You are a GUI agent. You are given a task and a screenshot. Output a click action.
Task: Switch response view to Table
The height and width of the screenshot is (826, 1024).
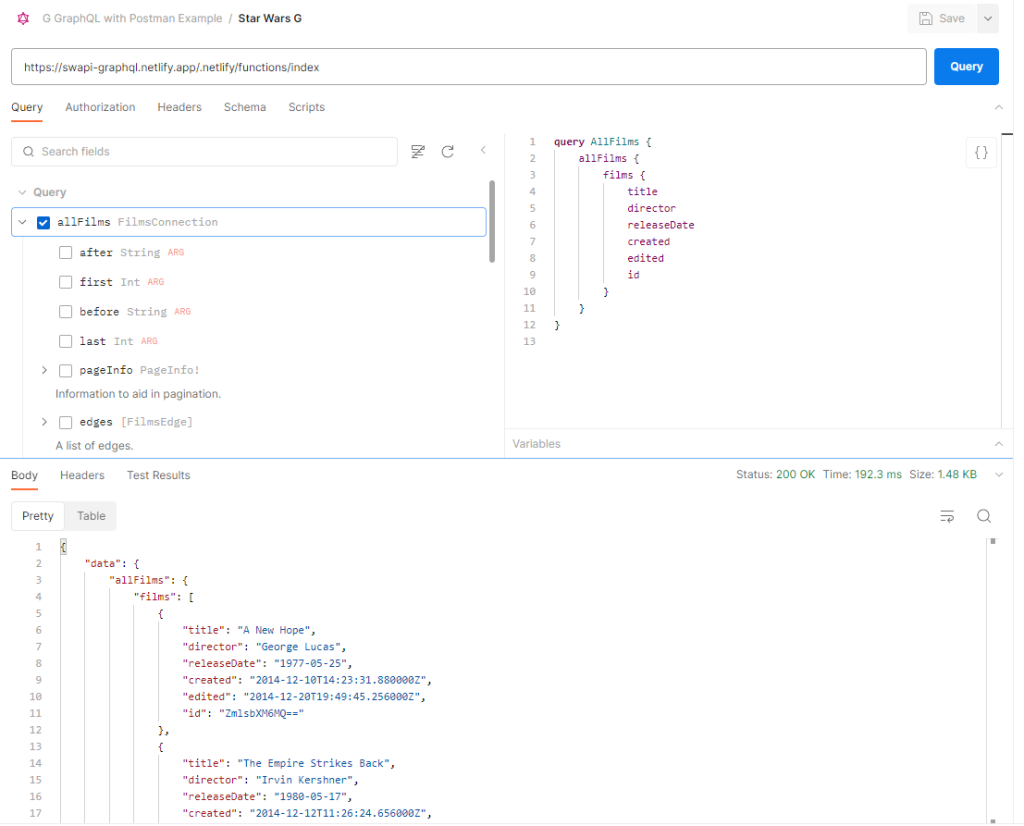(91, 516)
